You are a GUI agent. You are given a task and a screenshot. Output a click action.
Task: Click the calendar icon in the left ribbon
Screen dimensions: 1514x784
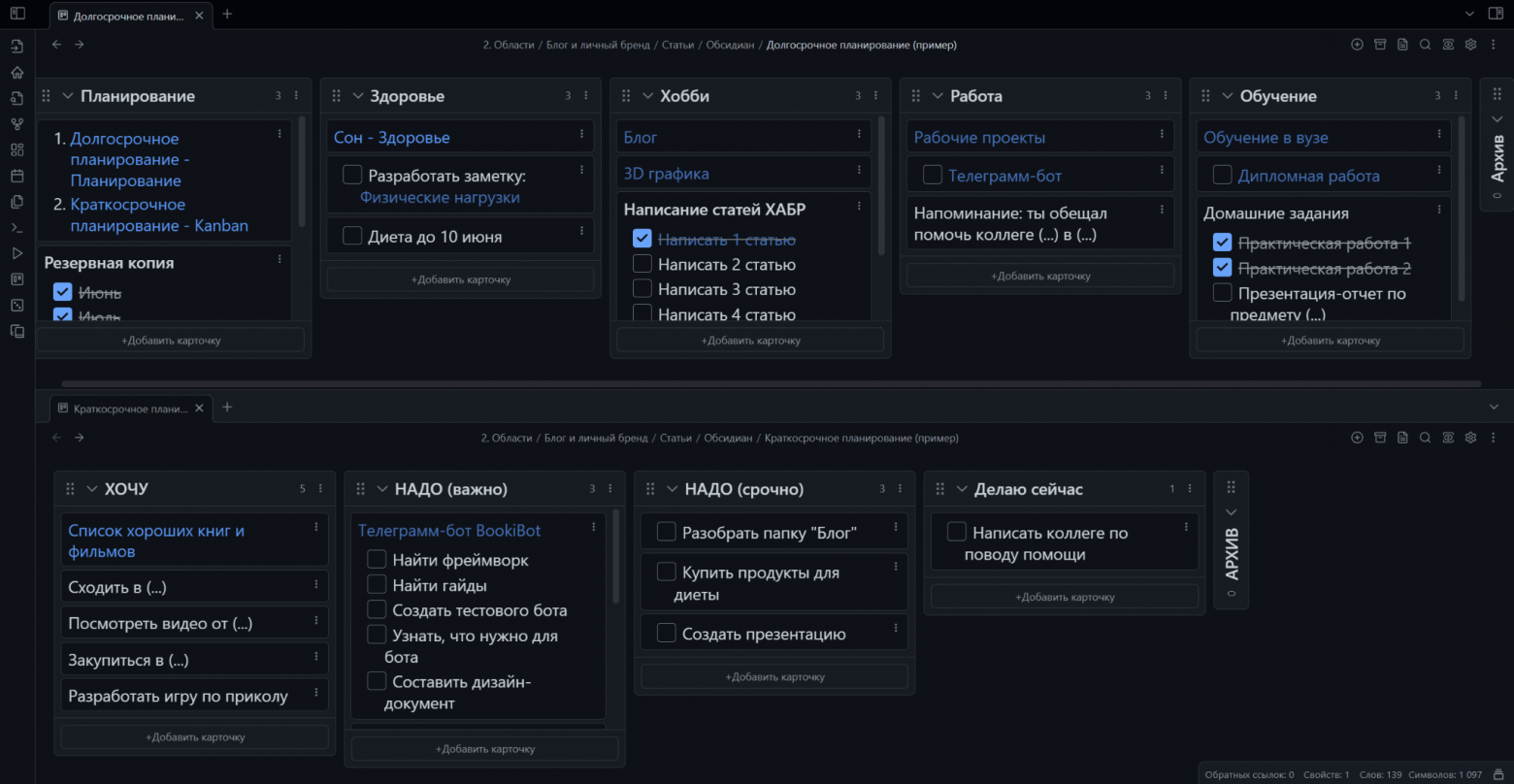[16, 177]
